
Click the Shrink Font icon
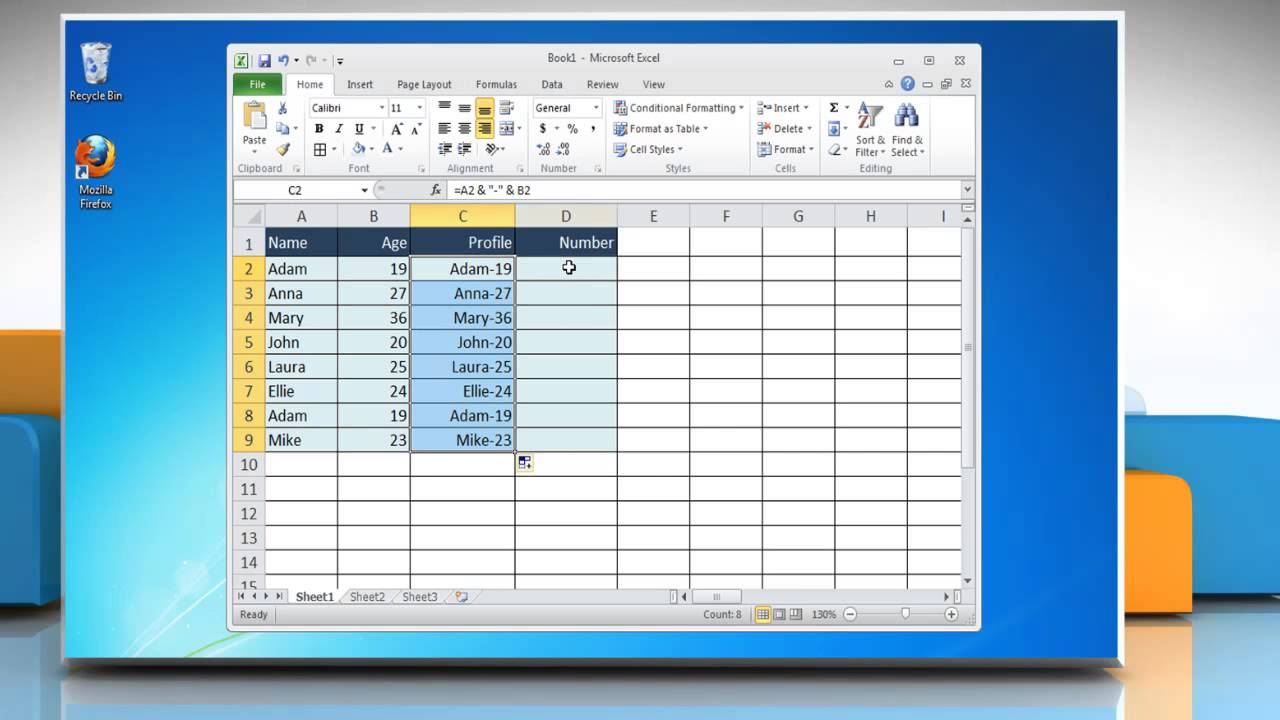tap(415, 129)
